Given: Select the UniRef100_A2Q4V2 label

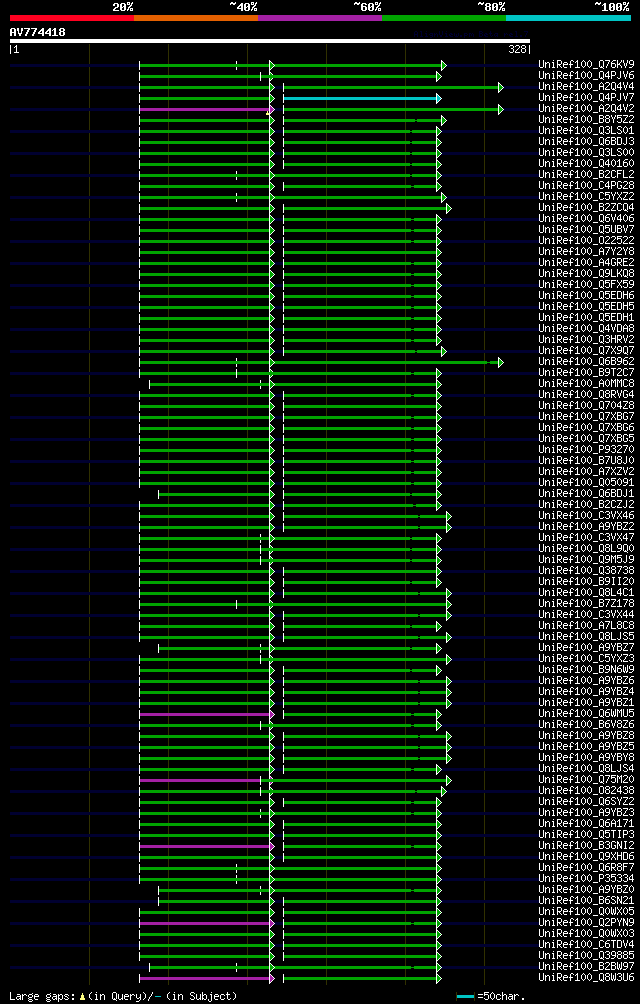Looking at the screenshot, I should [x=586, y=108].
